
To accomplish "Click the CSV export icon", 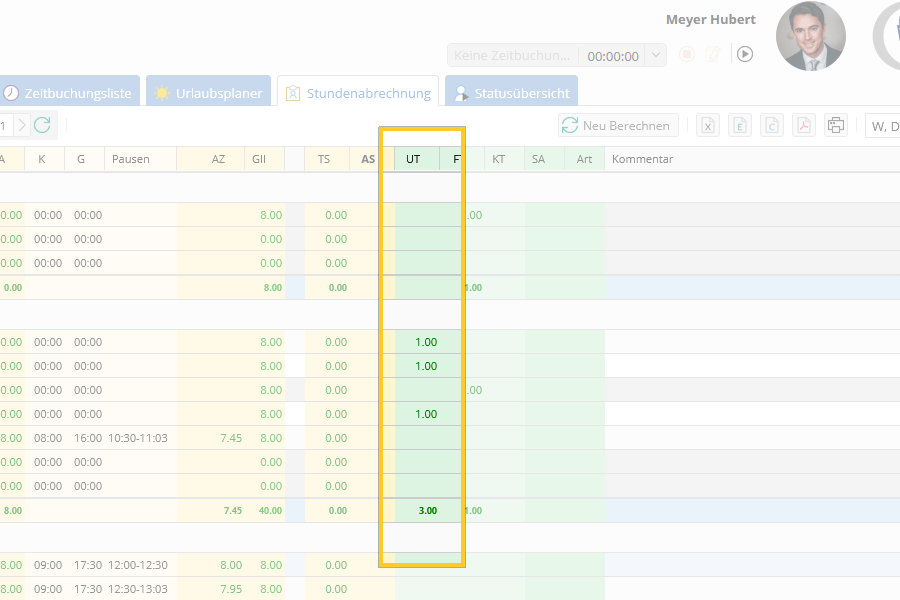I will (772, 125).
